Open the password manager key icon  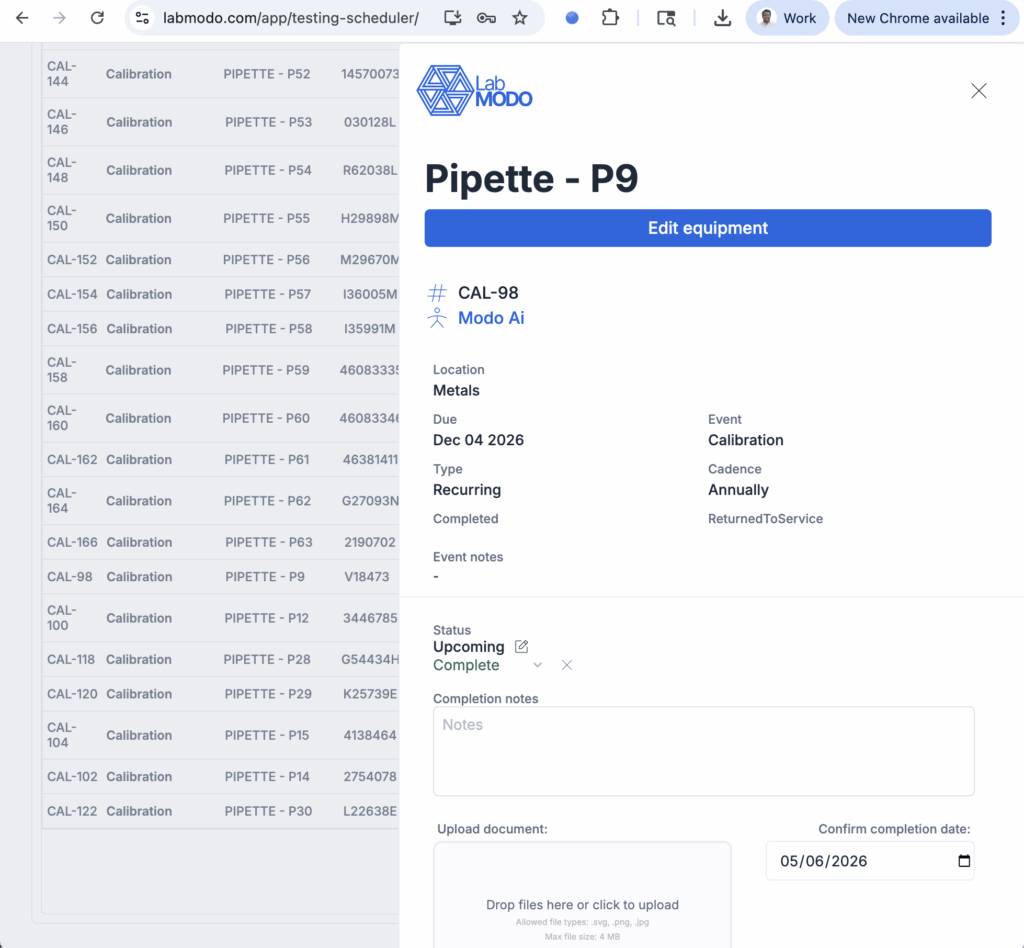coord(486,18)
